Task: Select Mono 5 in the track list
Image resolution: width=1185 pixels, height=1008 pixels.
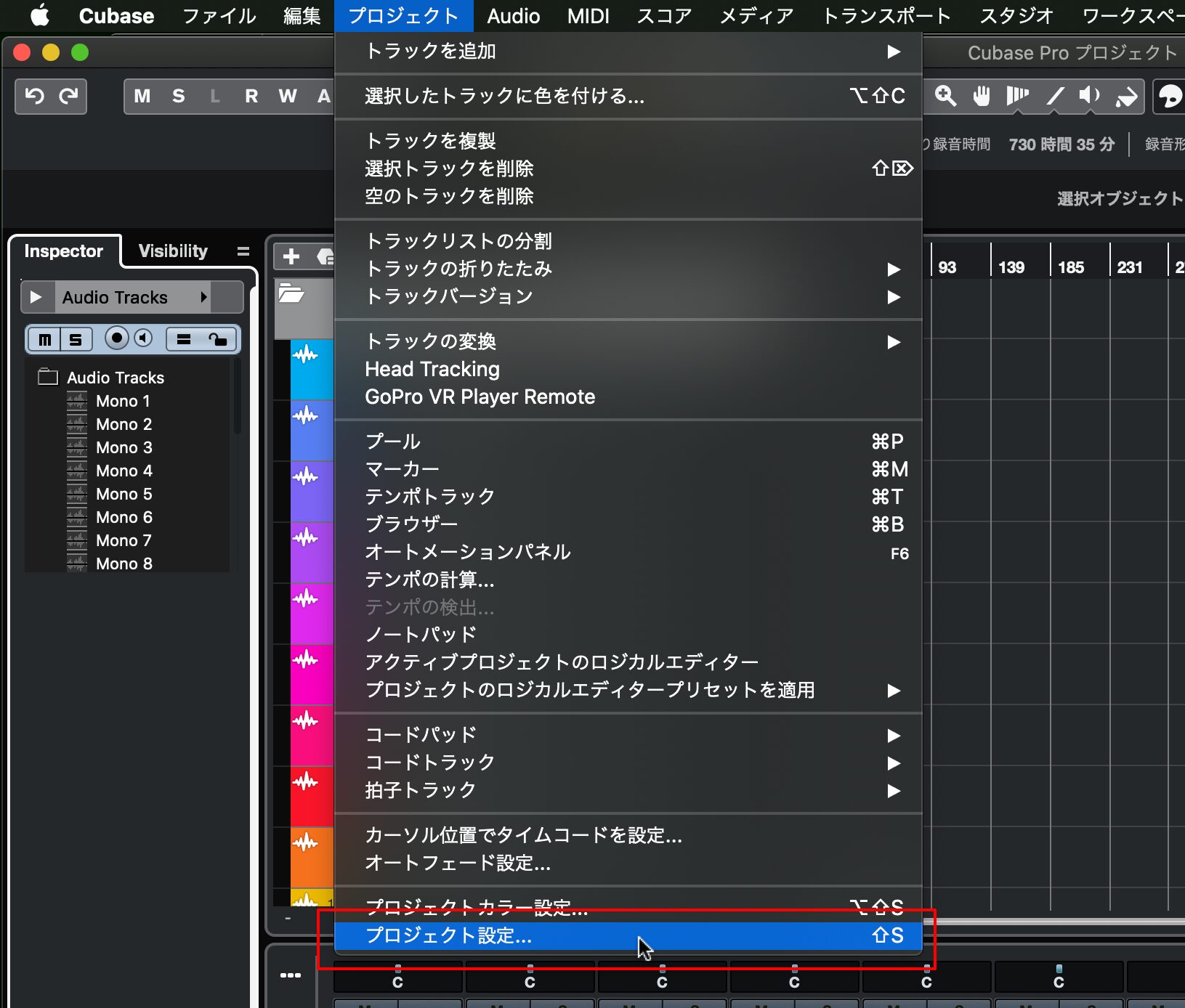Action: pos(124,495)
